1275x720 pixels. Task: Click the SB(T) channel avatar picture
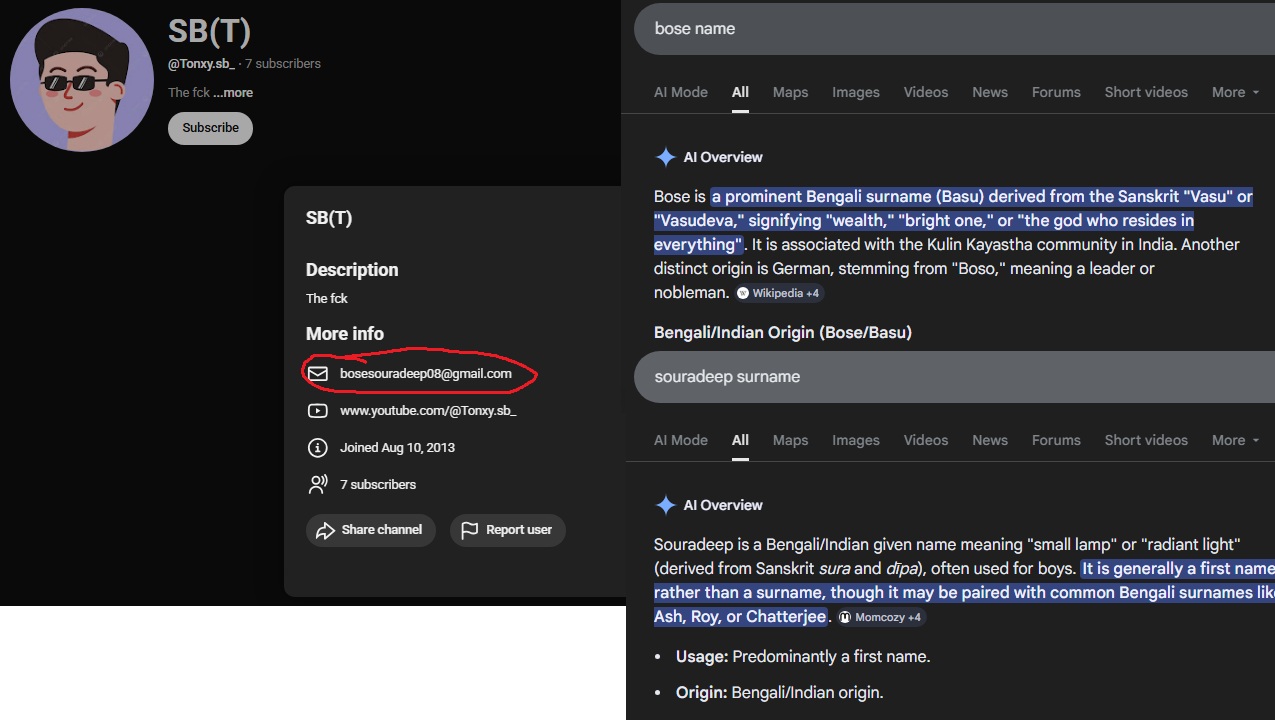pyautogui.click(x=82, y=80)
